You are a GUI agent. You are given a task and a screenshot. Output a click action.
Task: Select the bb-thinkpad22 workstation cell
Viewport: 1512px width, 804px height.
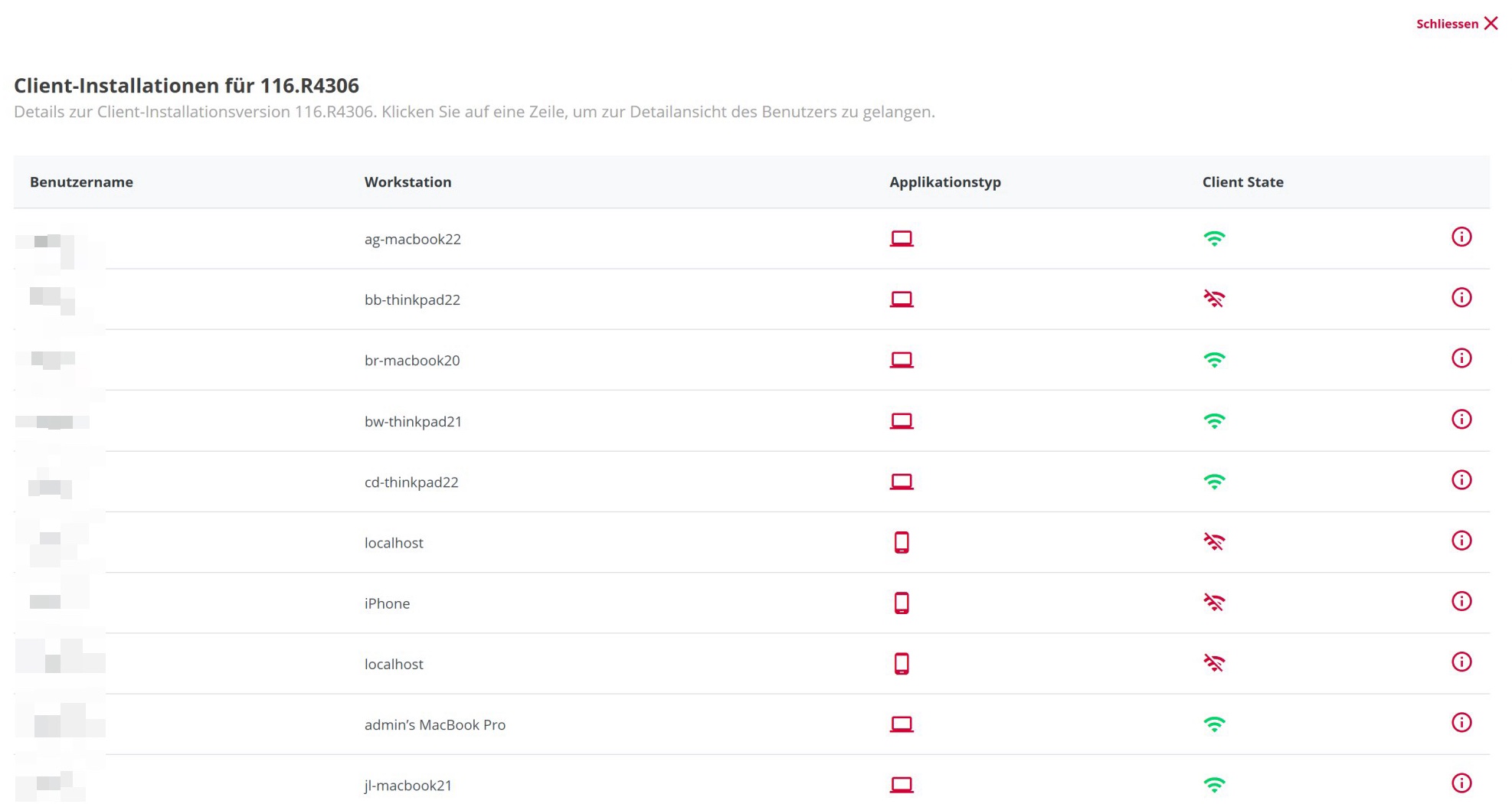(412, 299)
